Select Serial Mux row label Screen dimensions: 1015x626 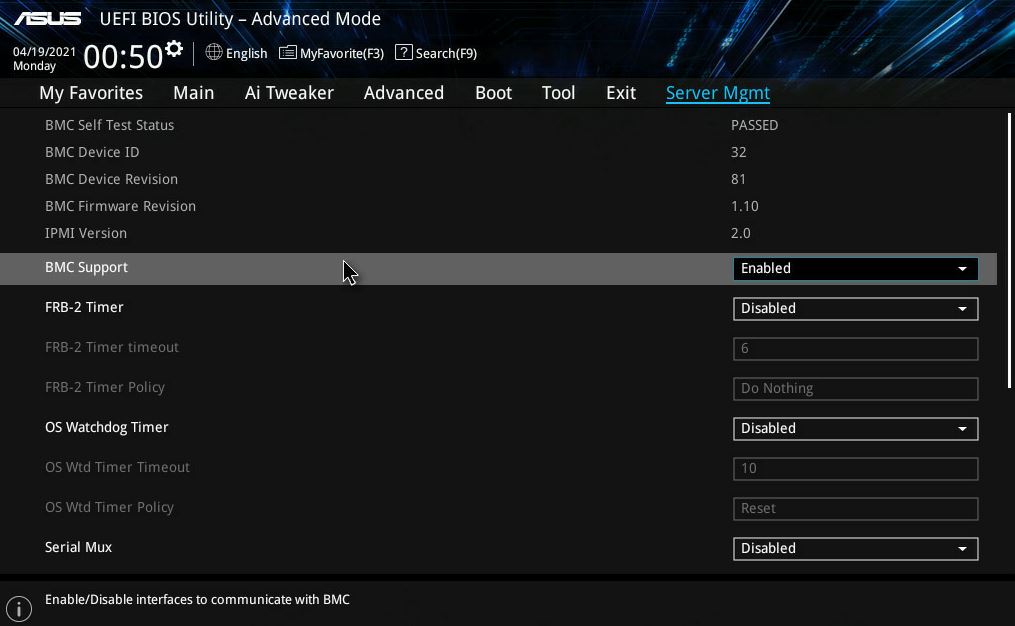click(78, 547)
